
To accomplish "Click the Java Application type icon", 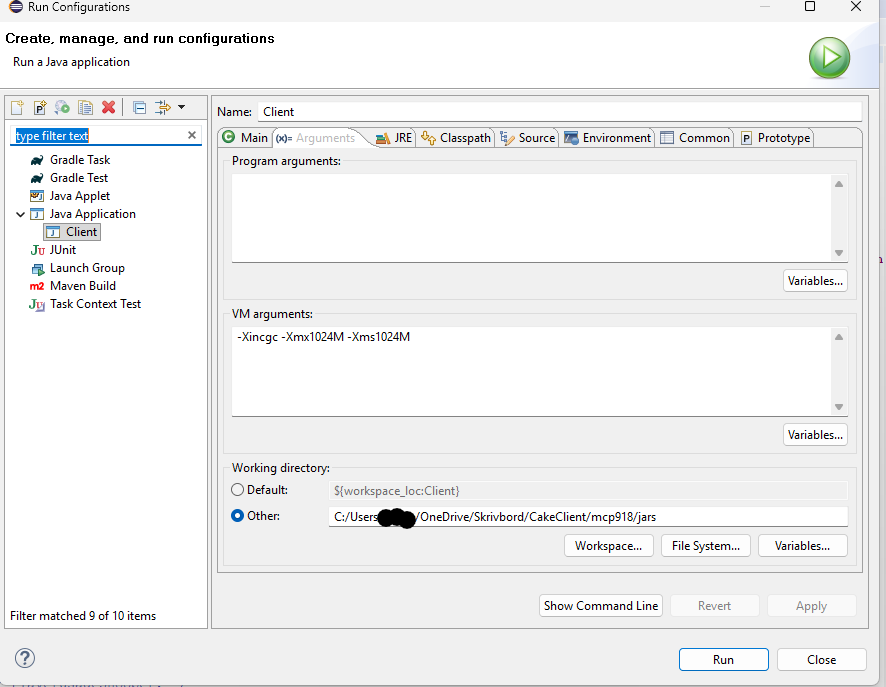I will pyautogui.click(x=37, y=214).
